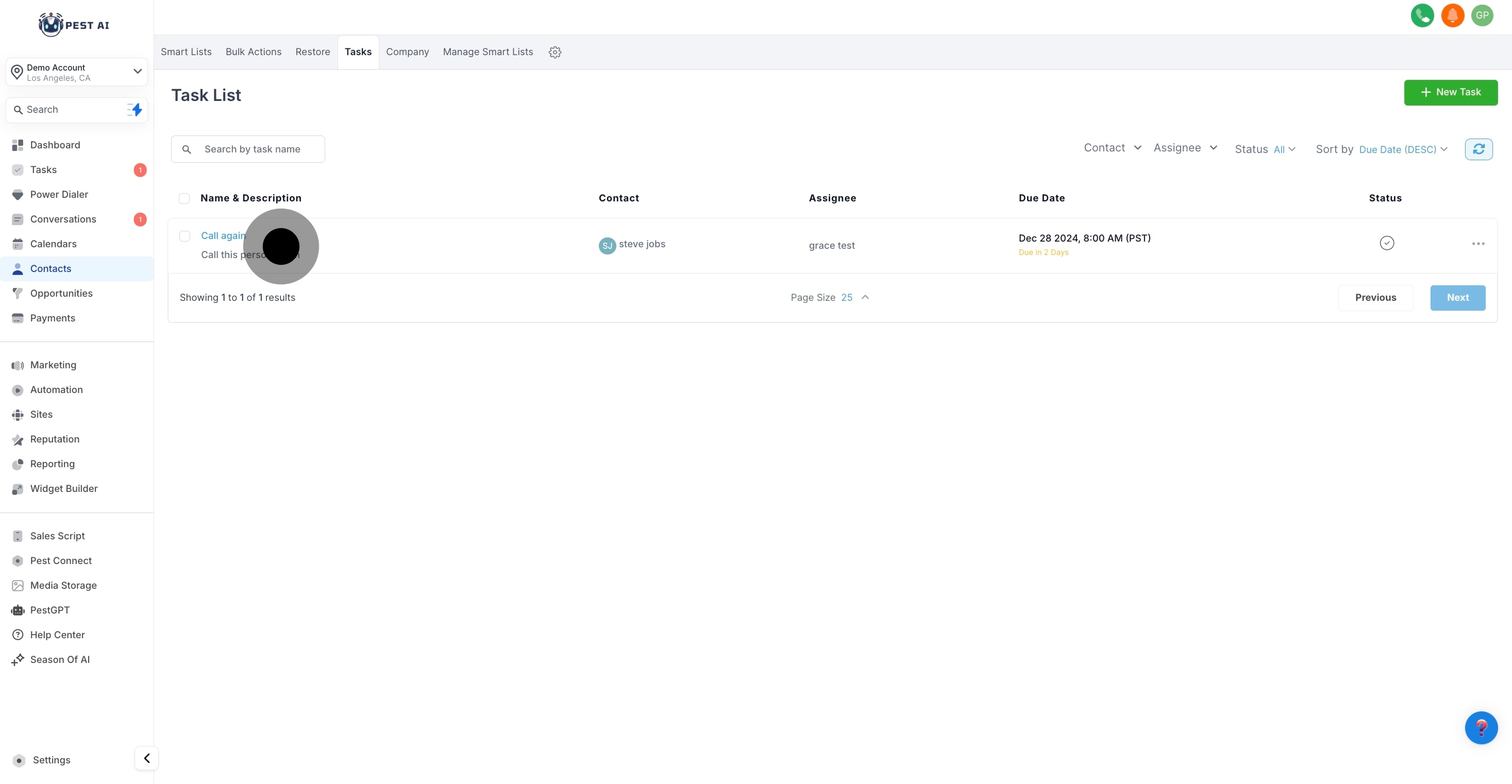Open the three-dot menu for the Call again task
Viewport: 1512px width, 784px height.
click(1478, 244)
